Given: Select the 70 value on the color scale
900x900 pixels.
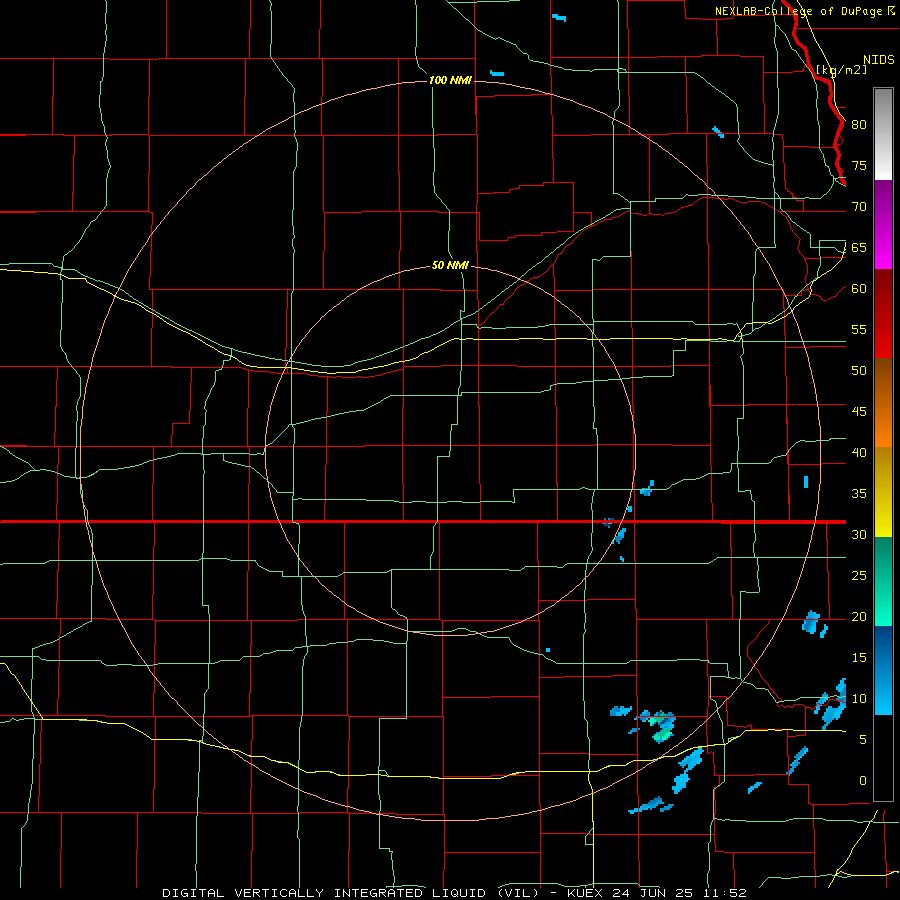Looking at the screenshot, I should pyautogui.click(x=859, y=207).
